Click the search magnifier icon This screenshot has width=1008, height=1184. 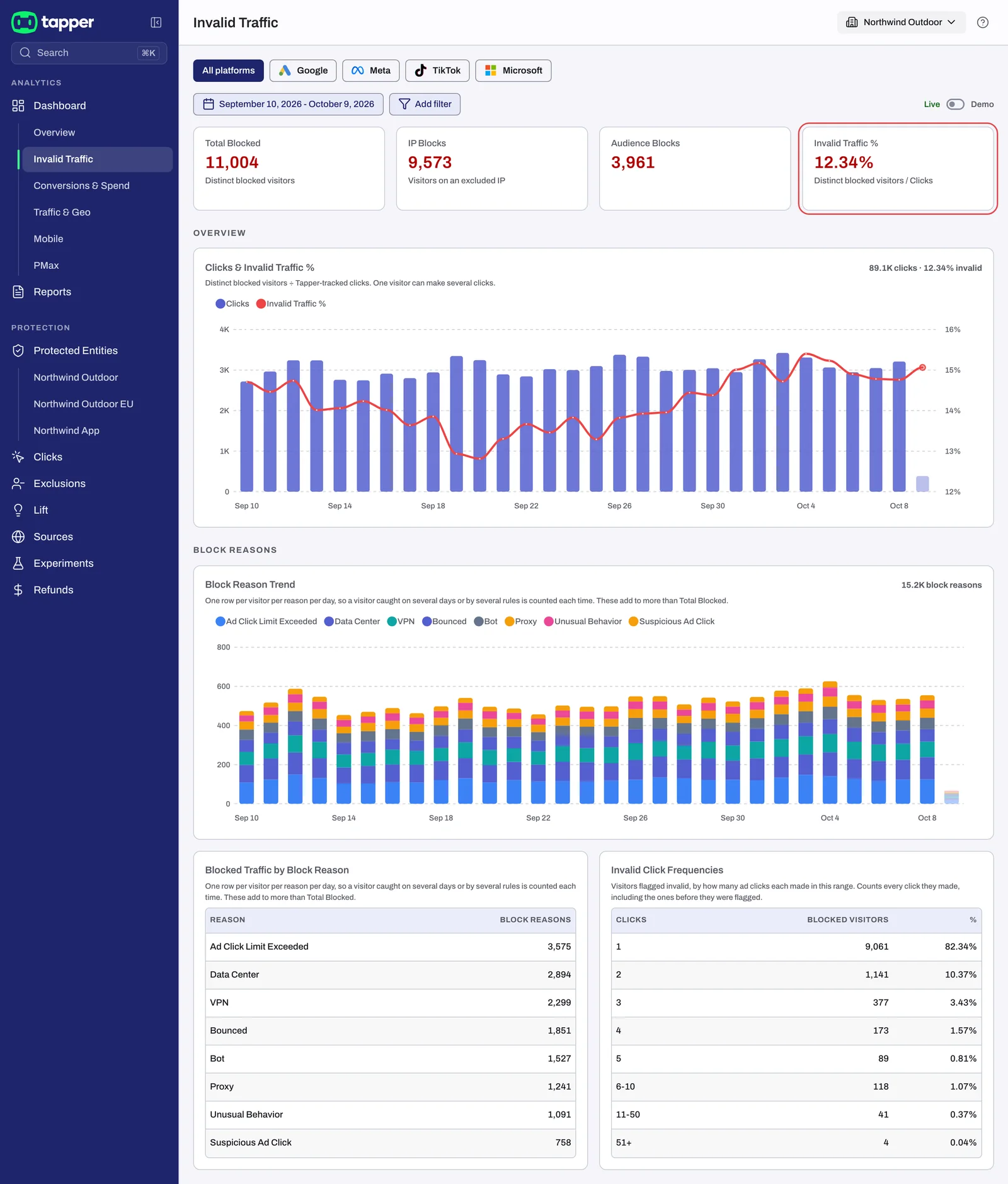(25, 53)
